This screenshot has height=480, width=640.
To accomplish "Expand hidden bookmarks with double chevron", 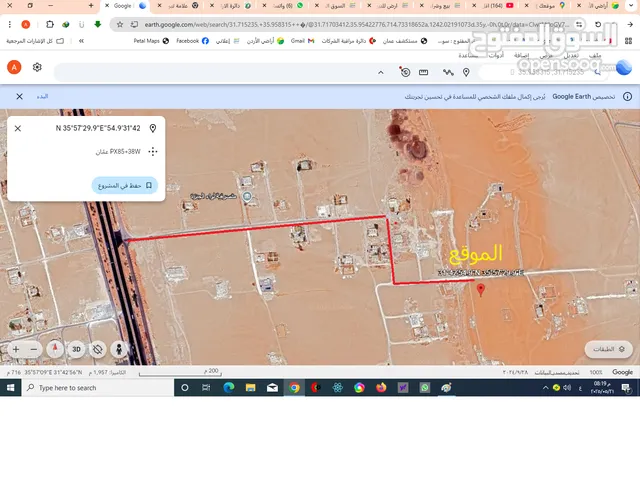I will 81,41.
